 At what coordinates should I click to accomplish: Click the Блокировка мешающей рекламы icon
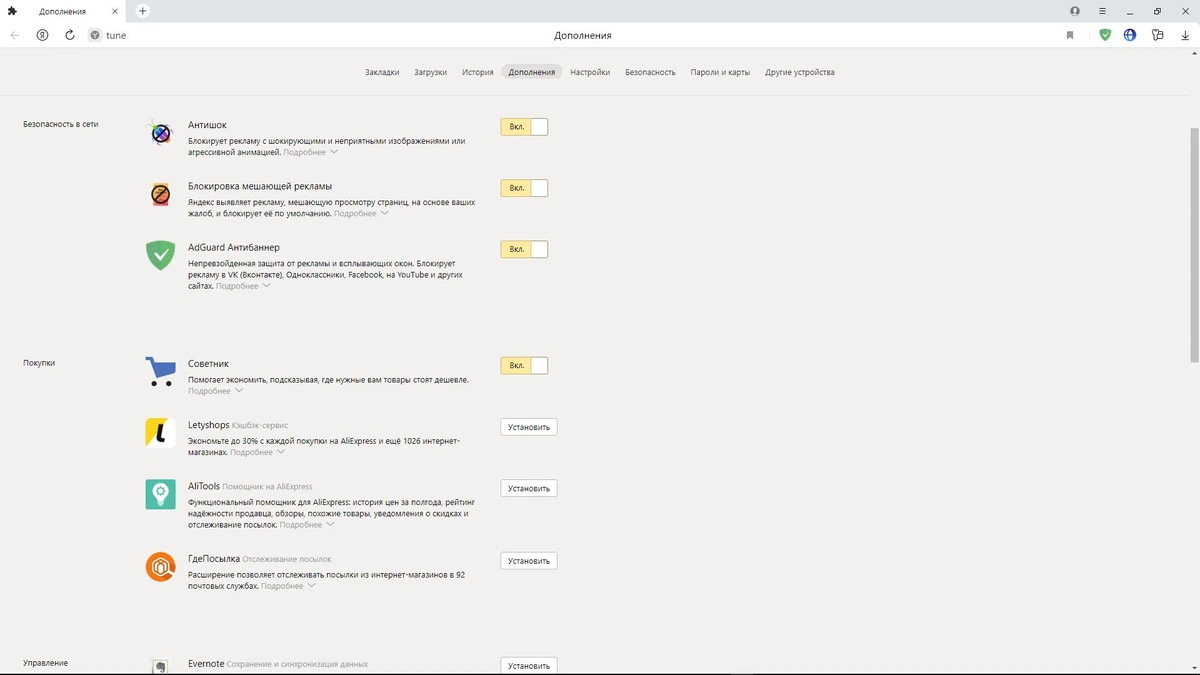point(160,194)
